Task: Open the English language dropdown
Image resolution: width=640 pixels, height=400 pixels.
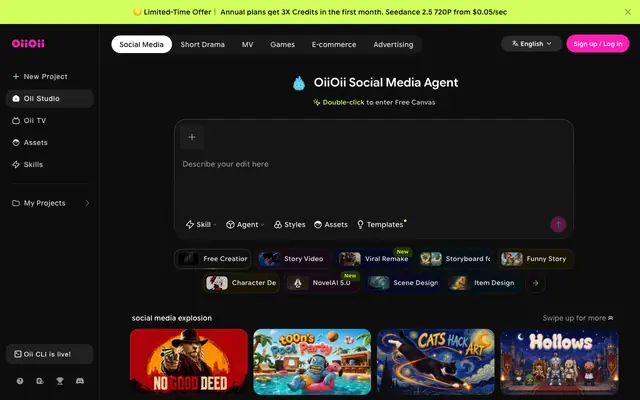Action: coord(531,44)
